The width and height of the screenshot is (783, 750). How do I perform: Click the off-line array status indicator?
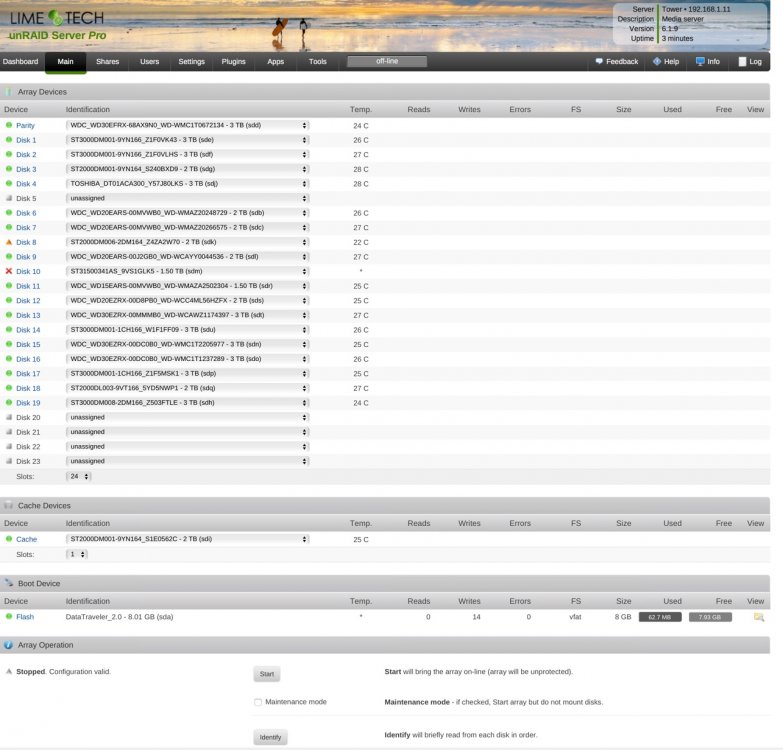(387, 61)
